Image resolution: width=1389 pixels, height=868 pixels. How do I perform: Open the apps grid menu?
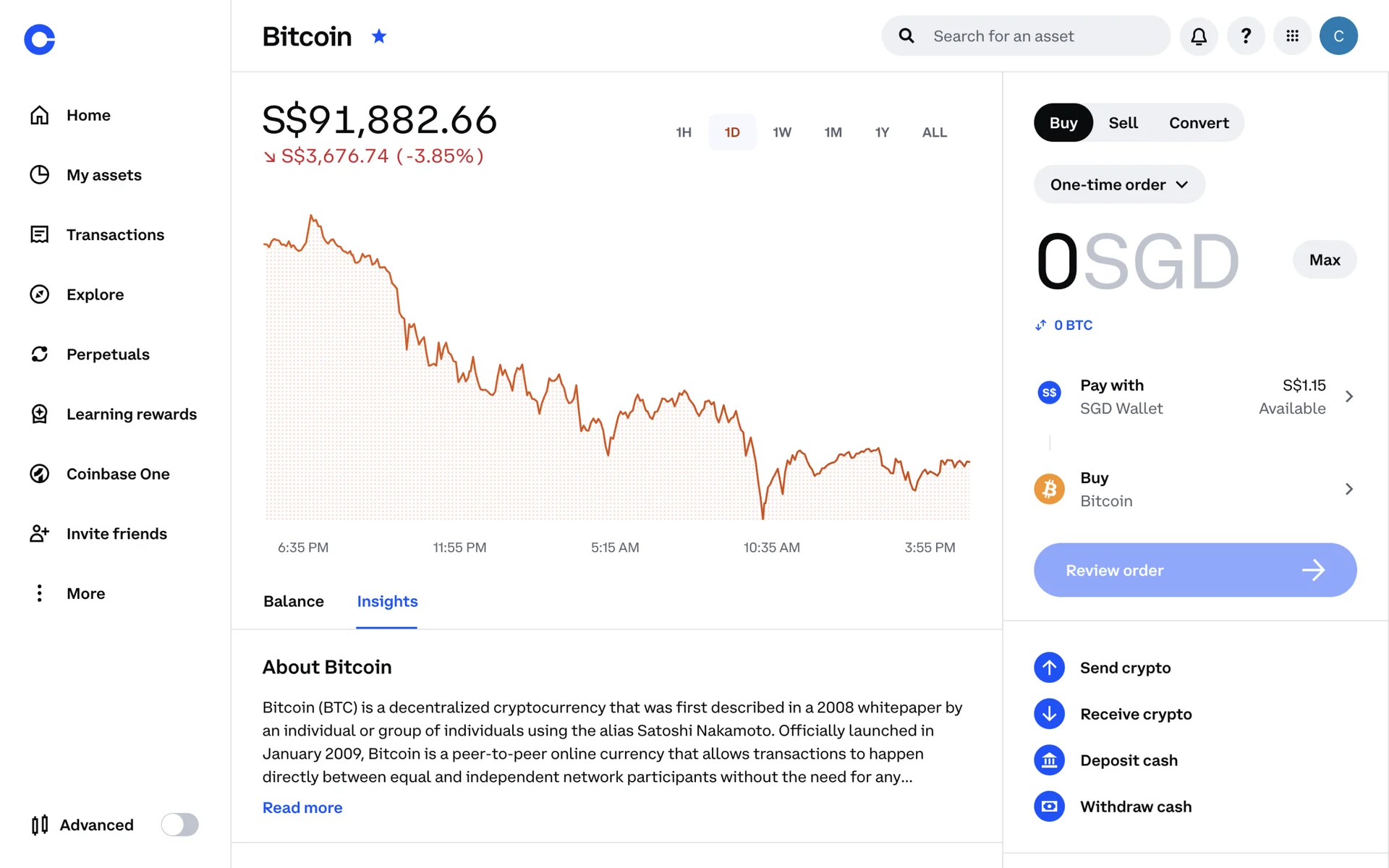[x=1292, y=36]
